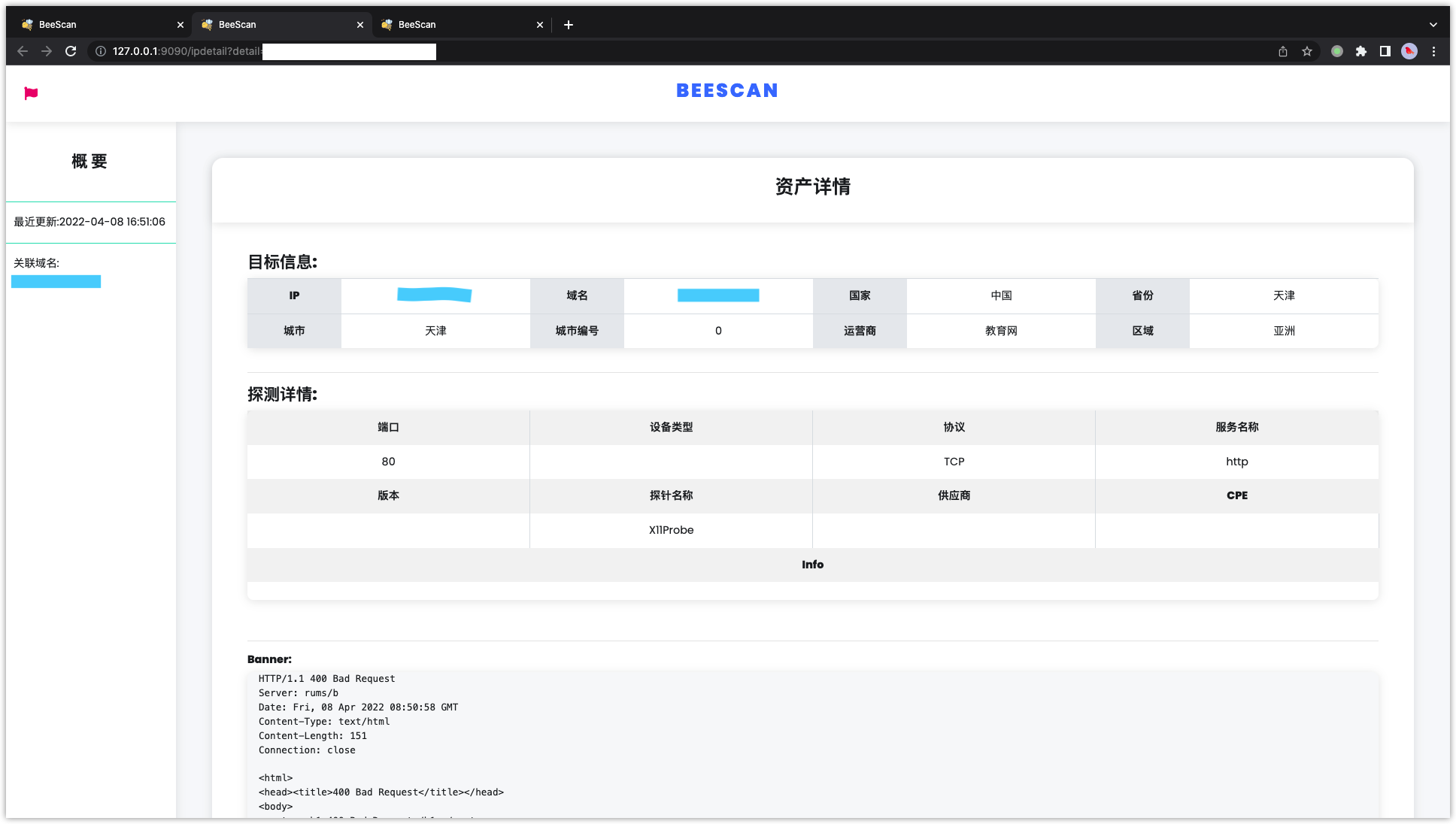
Task: Click the BEESCAN logo title
Action: (726, 90)
